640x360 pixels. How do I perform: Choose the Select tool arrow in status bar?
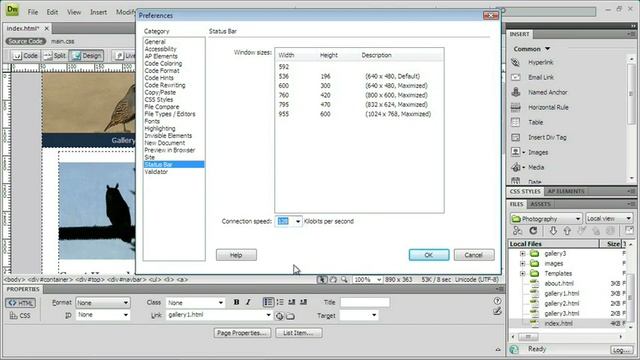coord(322,280)
